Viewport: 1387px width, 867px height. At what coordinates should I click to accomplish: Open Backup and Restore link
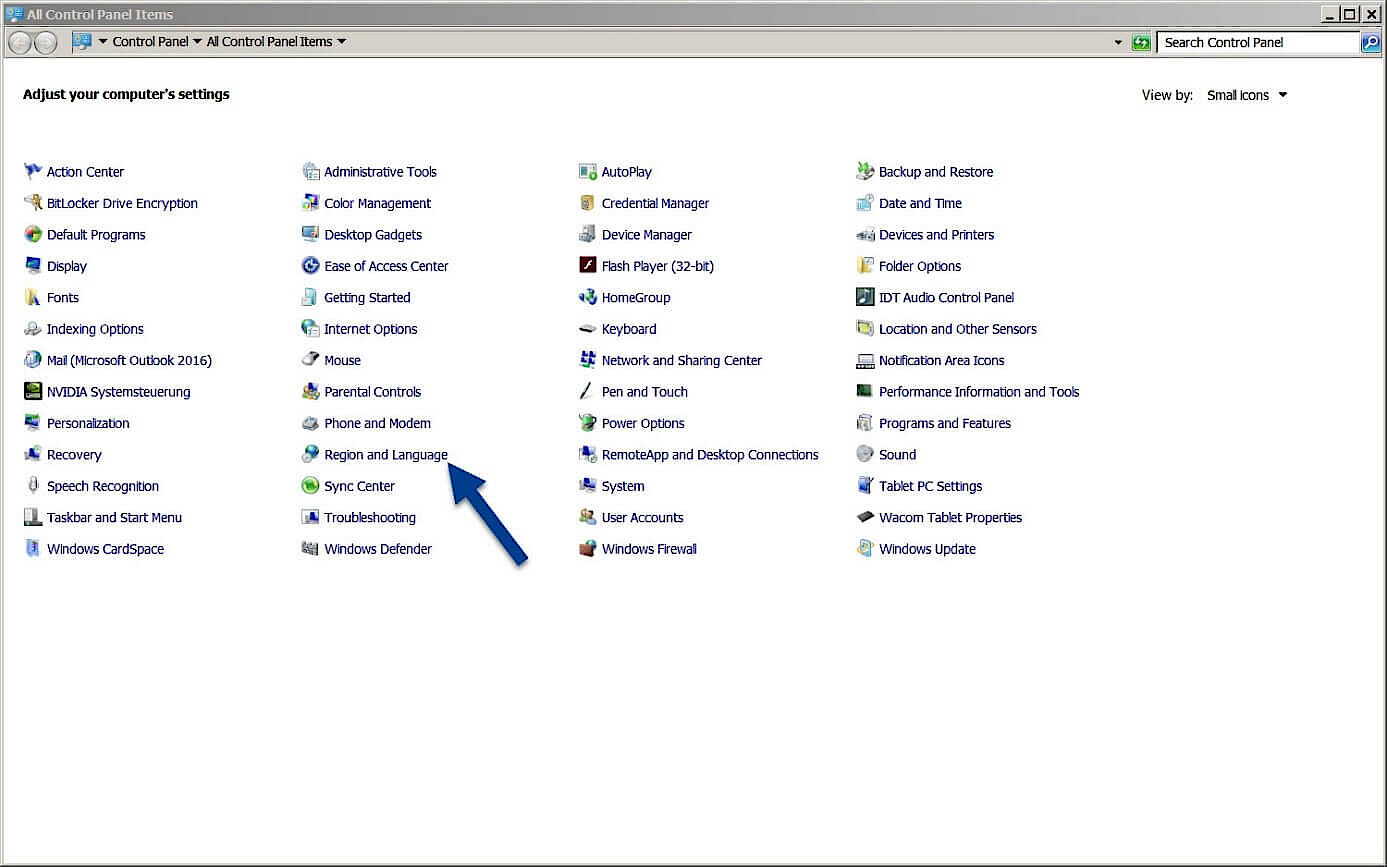coord(935,171)
